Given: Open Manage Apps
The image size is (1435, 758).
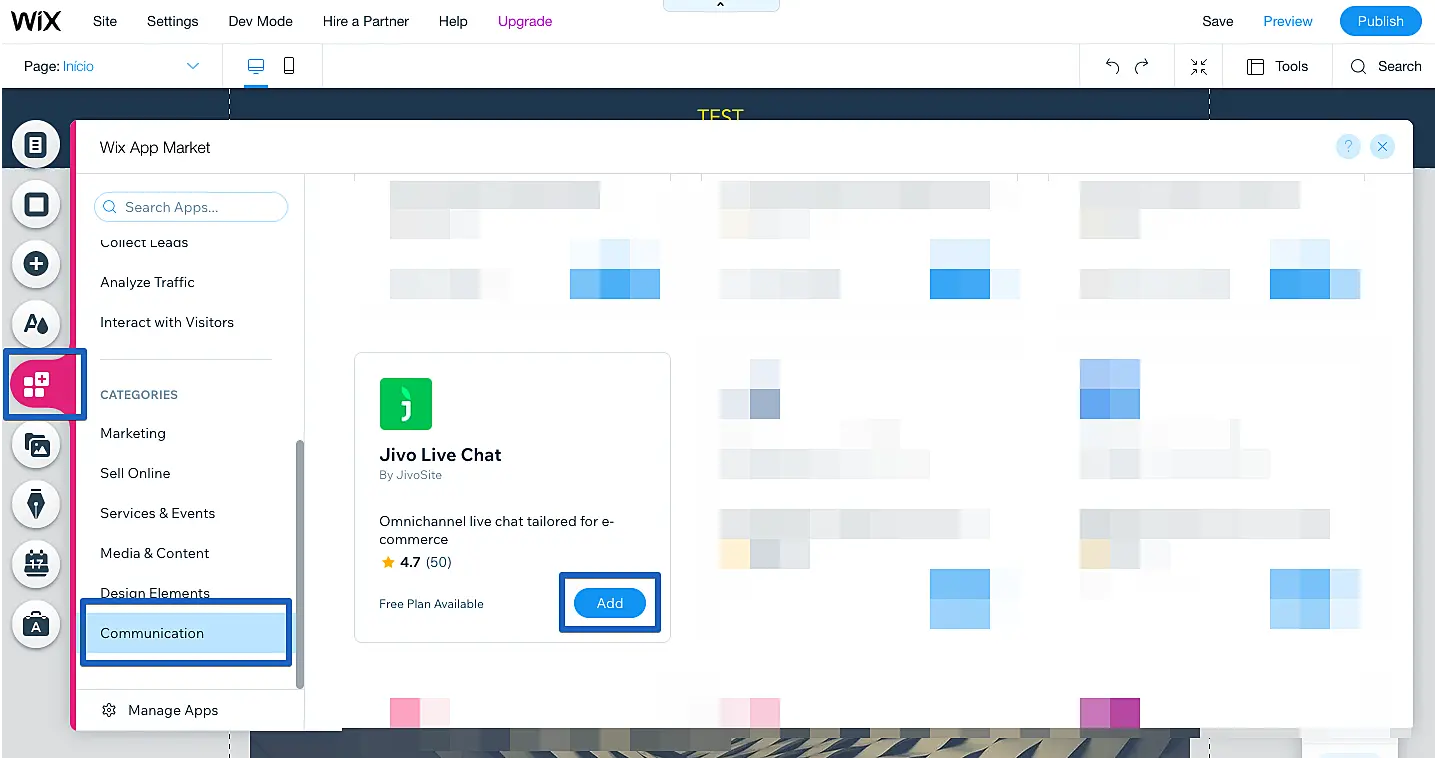Looking at the screenshot, I should click(161, 710).
